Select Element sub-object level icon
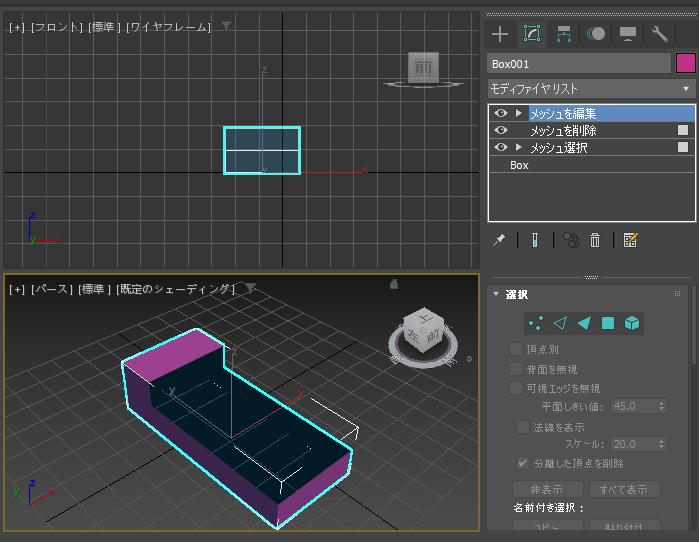This screenshot has height=542, width=699. (x=632, y=323)
